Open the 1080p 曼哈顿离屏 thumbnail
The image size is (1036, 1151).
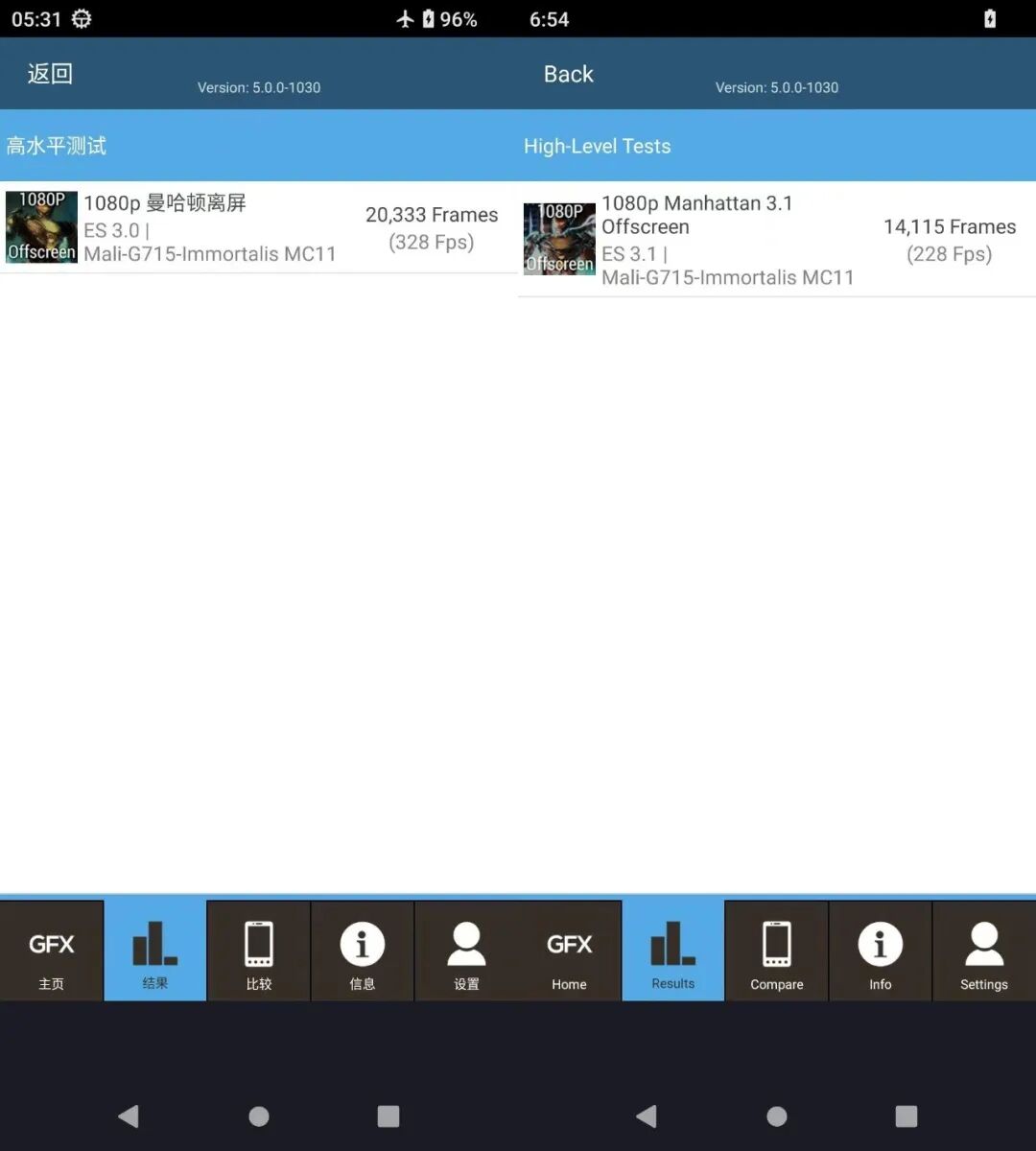pos(41,226)
